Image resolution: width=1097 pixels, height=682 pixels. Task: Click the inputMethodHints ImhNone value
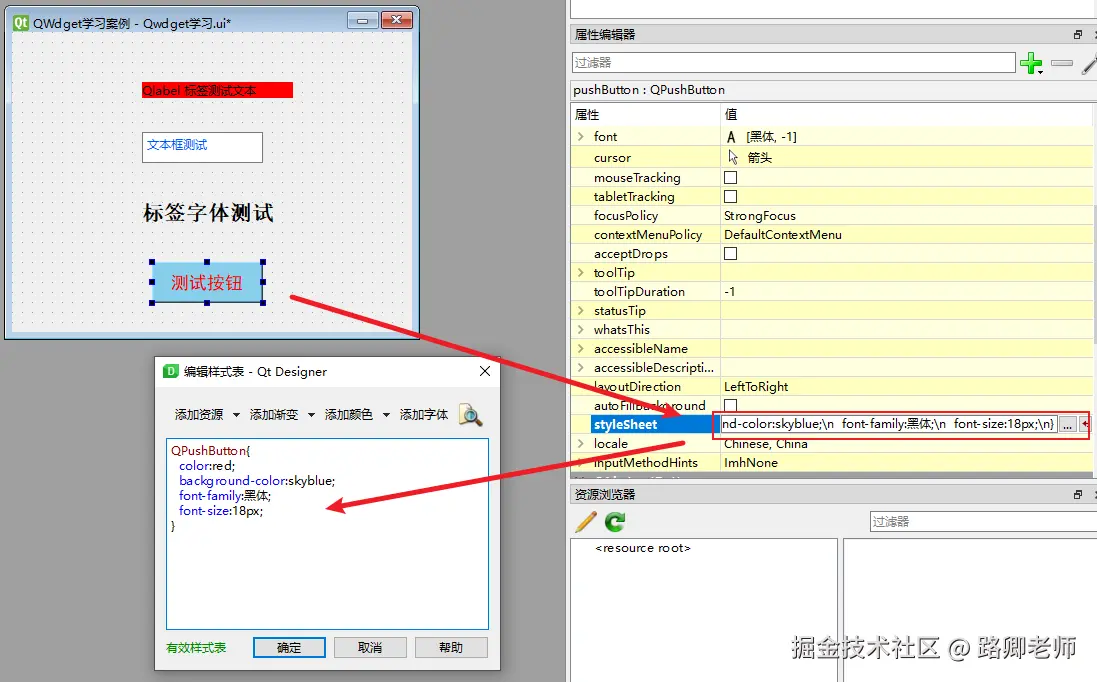pos(751,462)
